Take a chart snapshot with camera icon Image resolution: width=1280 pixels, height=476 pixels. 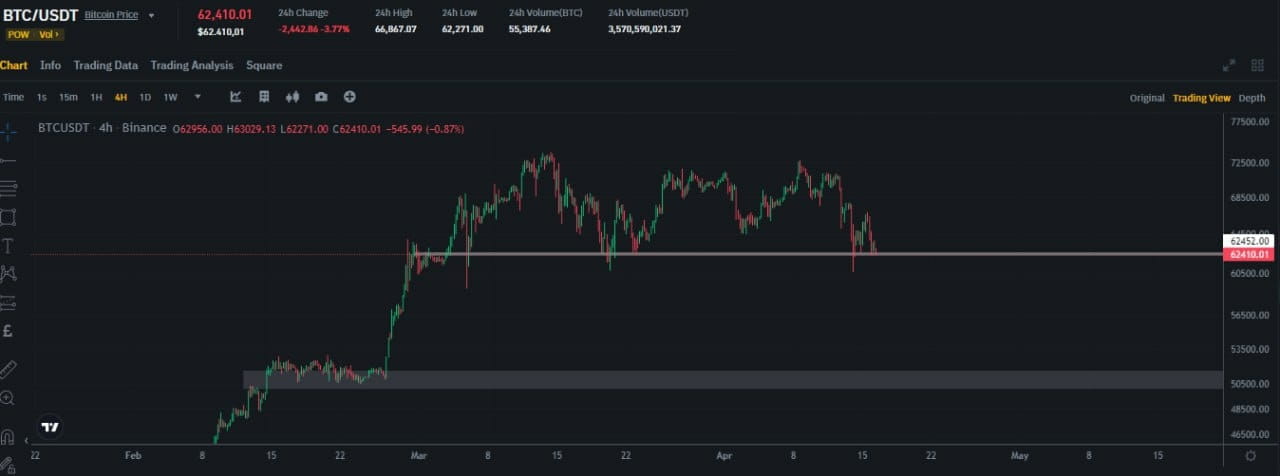click(x=321, y=97)
